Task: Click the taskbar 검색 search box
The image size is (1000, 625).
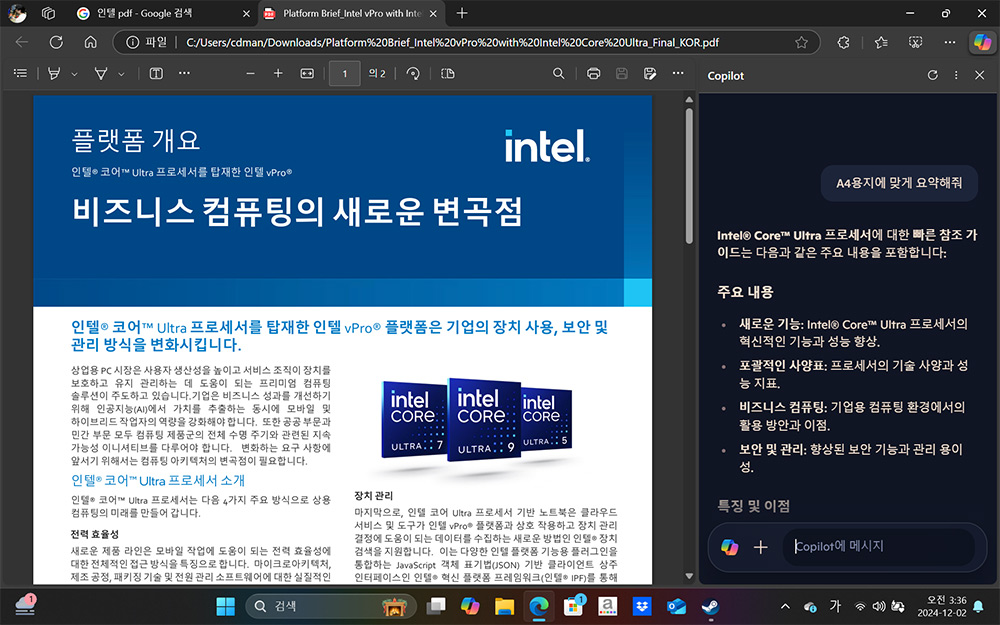Action: (x=331, y=606)
